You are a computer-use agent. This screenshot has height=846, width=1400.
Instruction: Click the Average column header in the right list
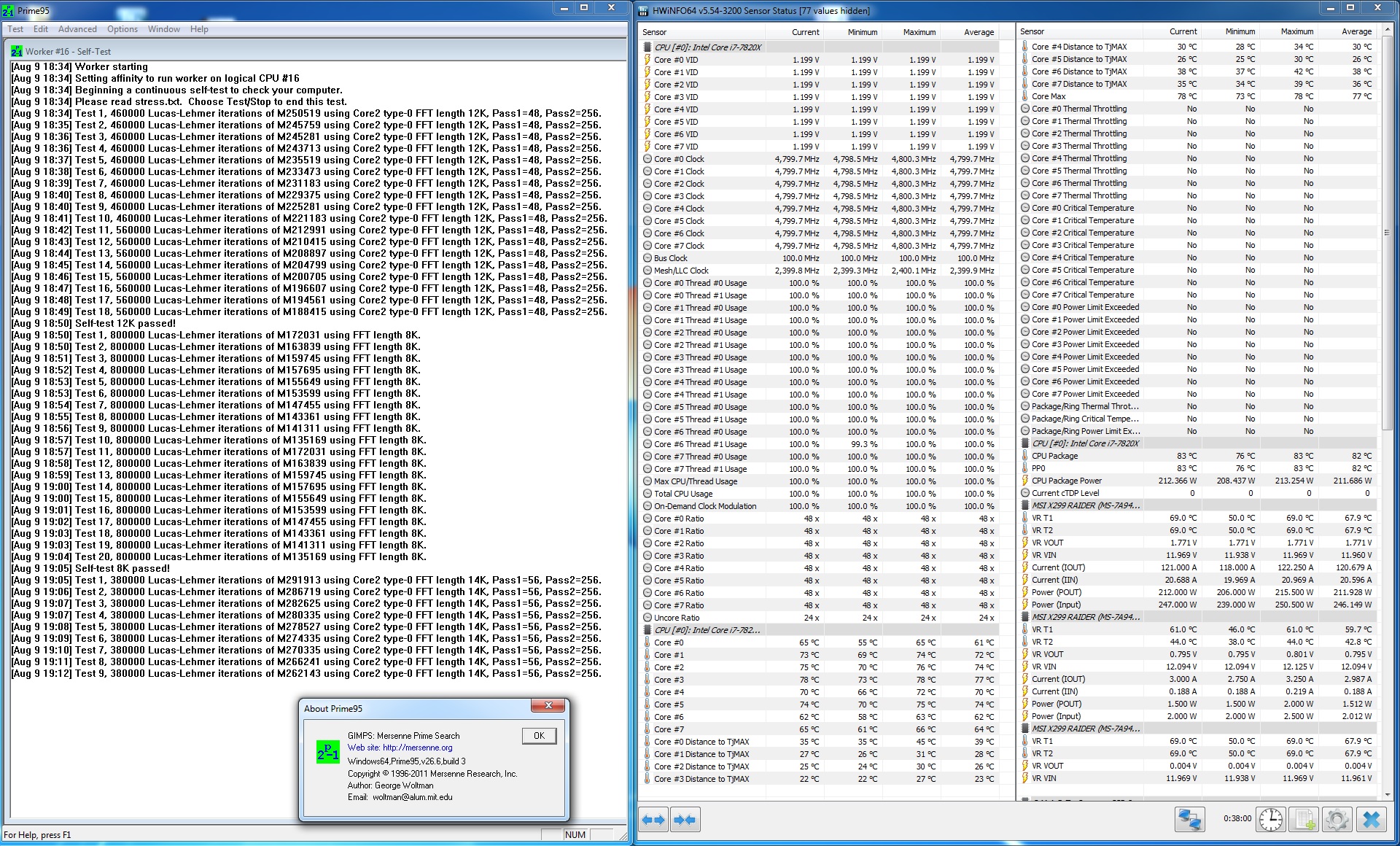pos(1346,31)
